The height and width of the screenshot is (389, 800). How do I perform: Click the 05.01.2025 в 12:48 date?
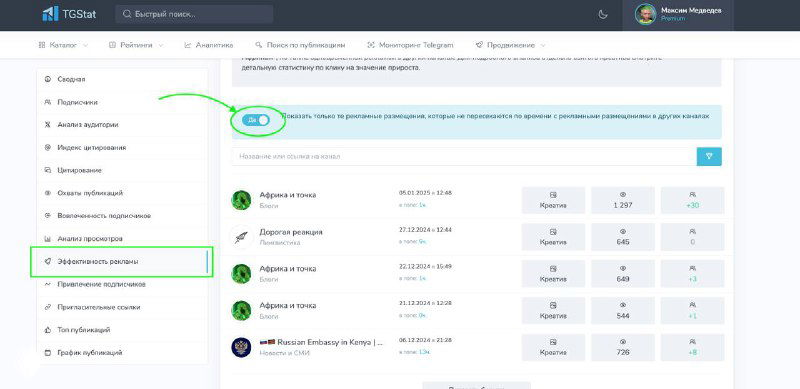(x=425, y=193)
